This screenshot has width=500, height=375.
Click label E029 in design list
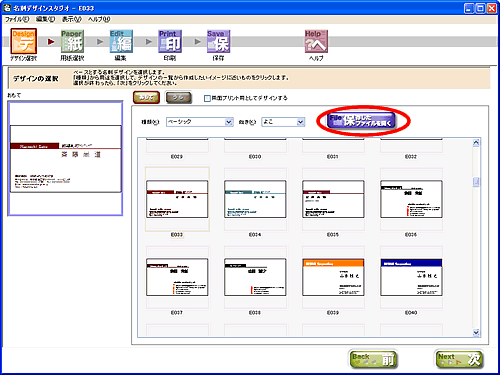point(177,157)
